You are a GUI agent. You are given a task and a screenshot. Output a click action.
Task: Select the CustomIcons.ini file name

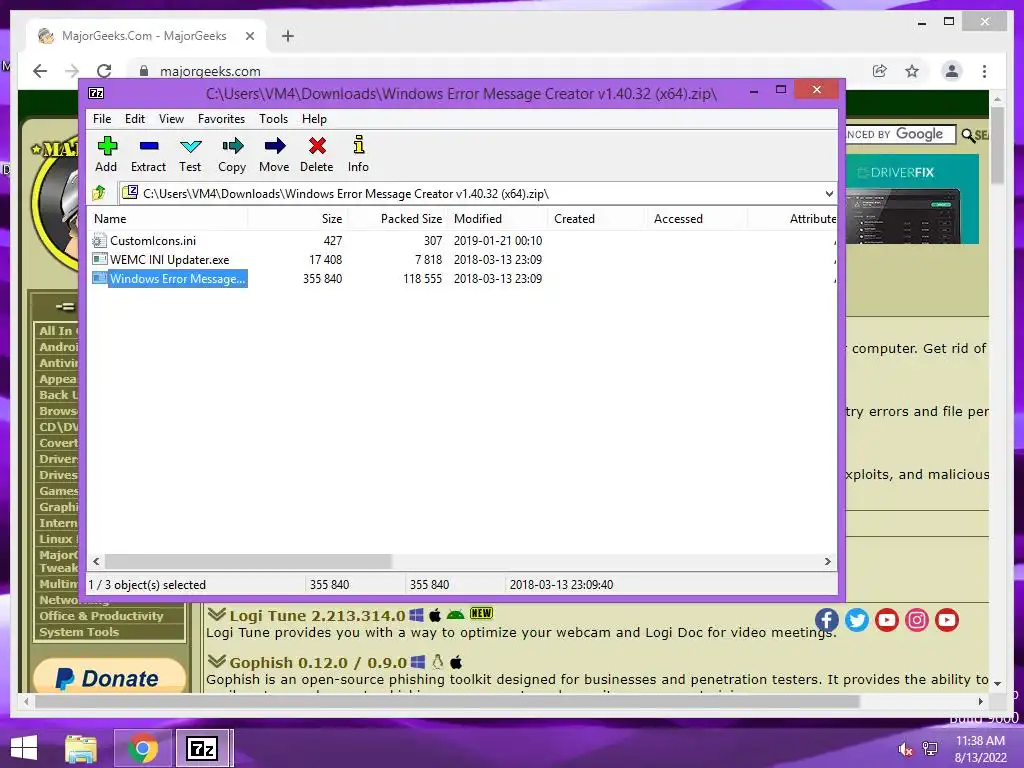point(153,240)
